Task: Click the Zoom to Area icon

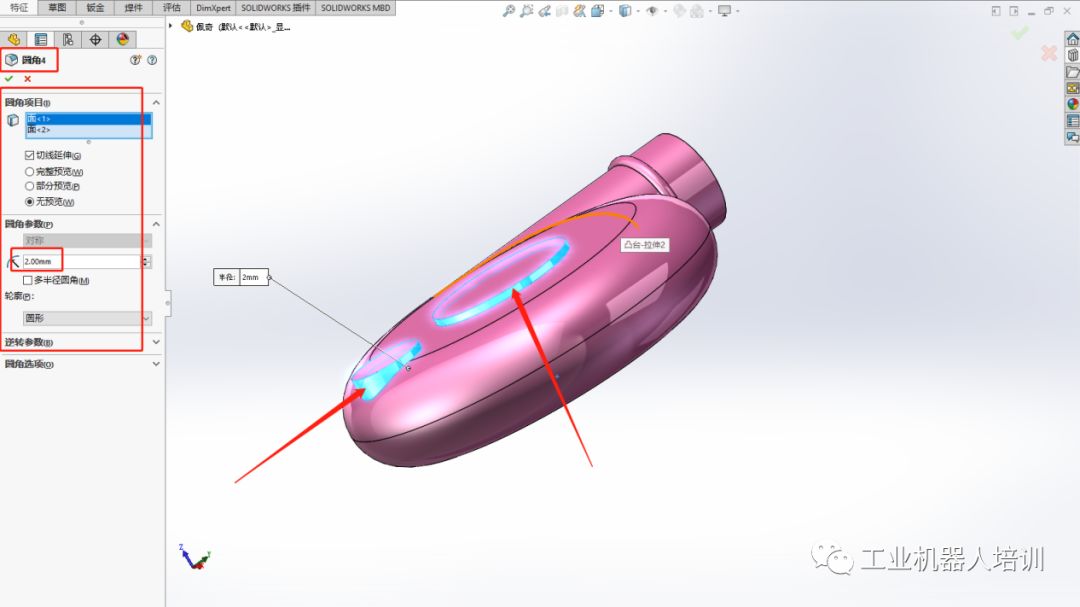Action: (527, 10)
